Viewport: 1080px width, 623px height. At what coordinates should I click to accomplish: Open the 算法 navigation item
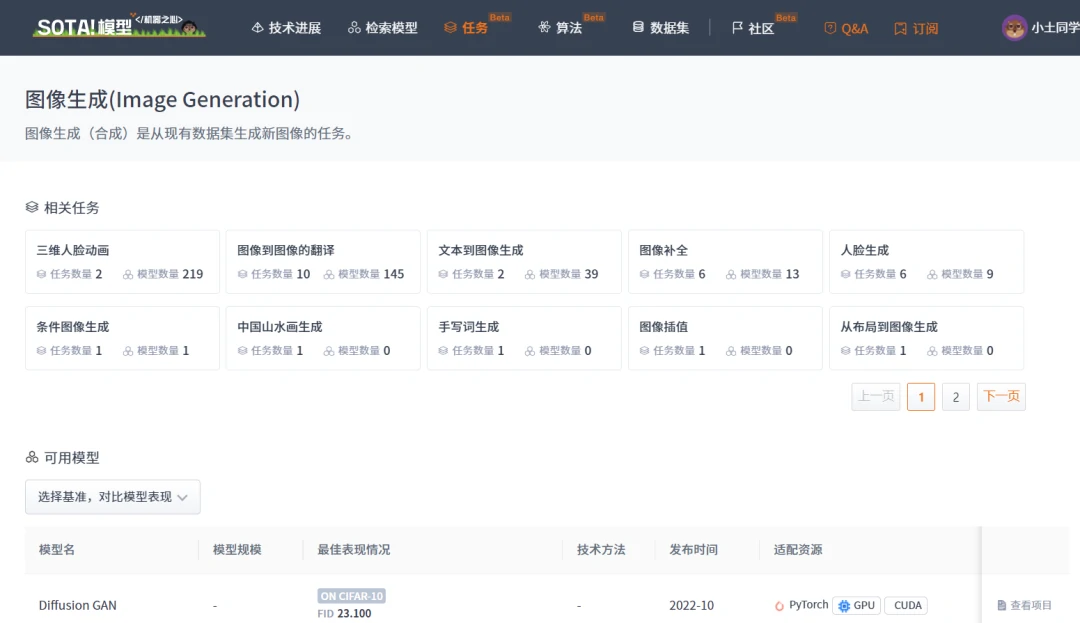click(560, 28)
